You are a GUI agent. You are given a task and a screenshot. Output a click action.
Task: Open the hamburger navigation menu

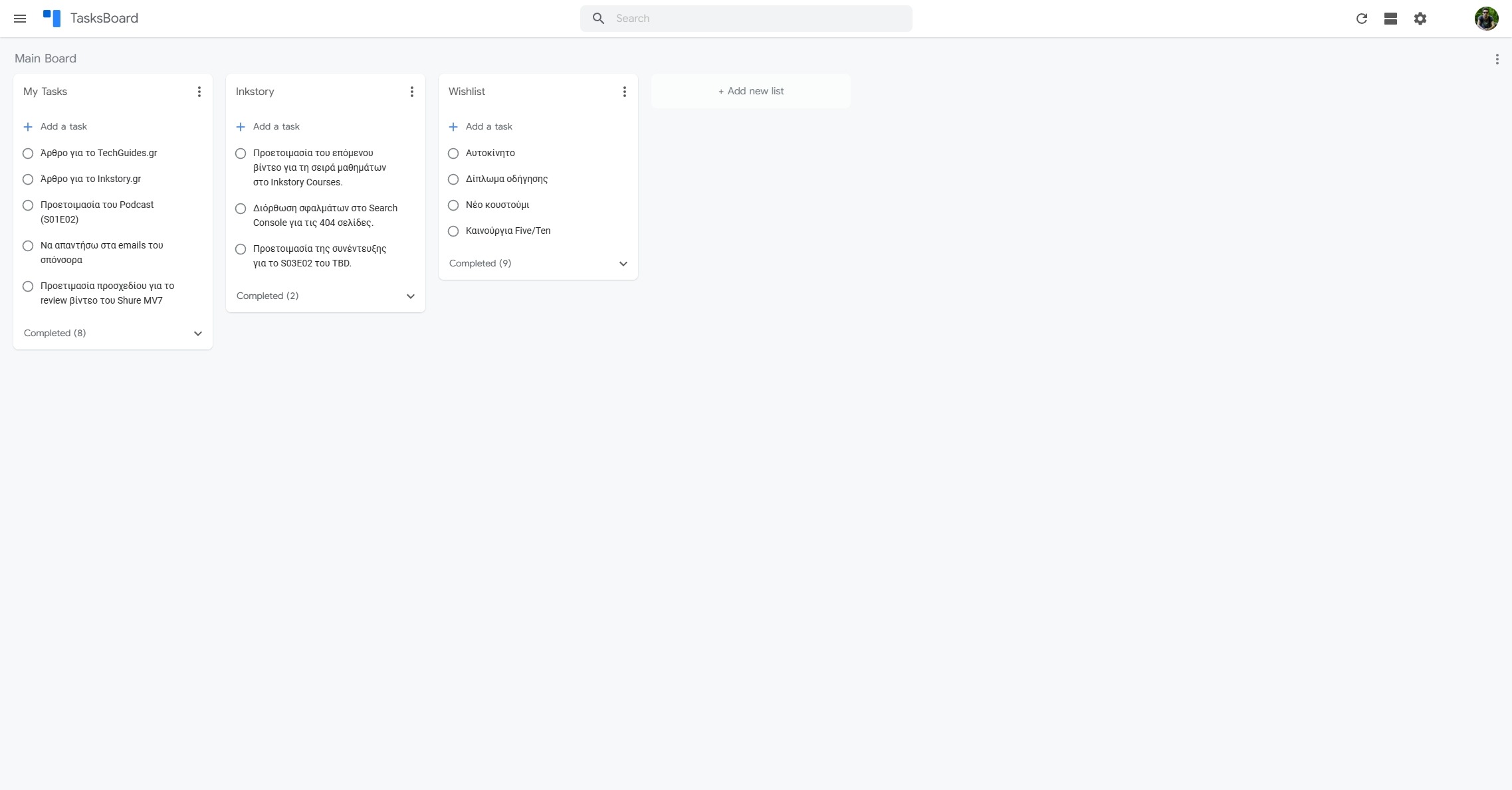click(x=20, y=18)
